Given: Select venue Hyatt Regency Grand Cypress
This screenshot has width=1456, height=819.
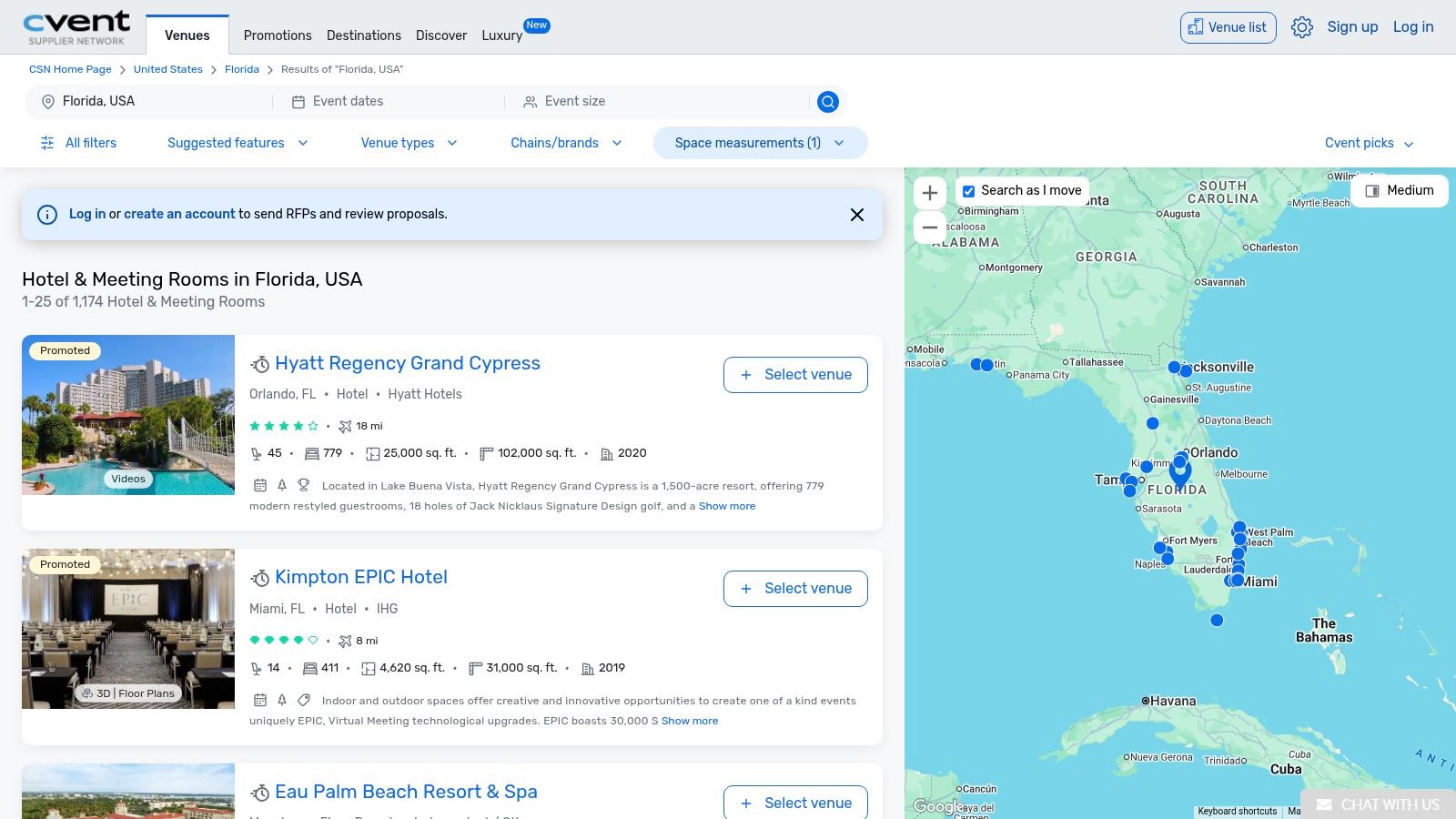Looking at the screenshot, I should pyautogui.click(x=795, y=375).
